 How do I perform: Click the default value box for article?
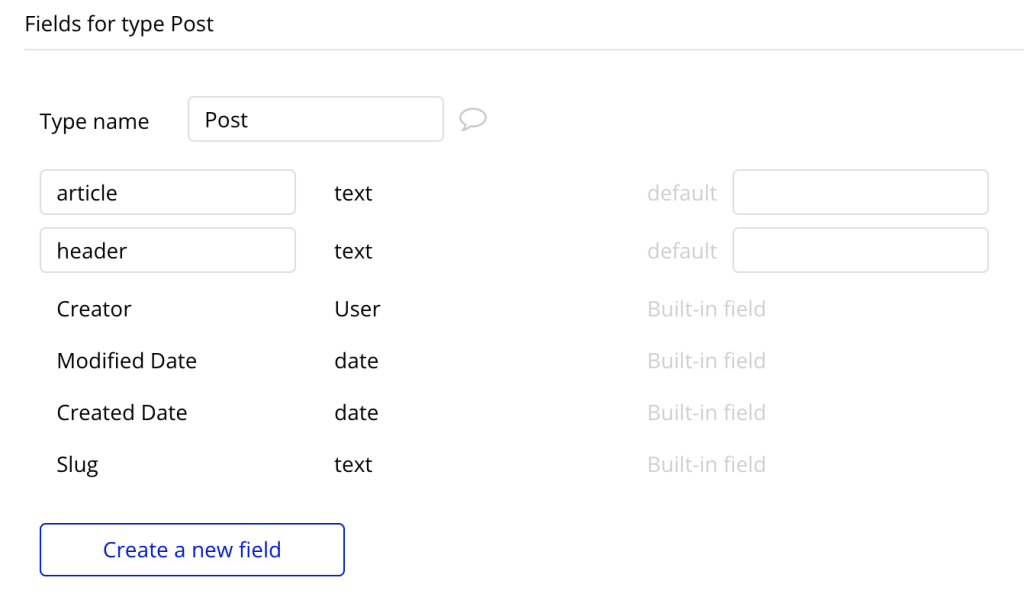coord(860,191)
